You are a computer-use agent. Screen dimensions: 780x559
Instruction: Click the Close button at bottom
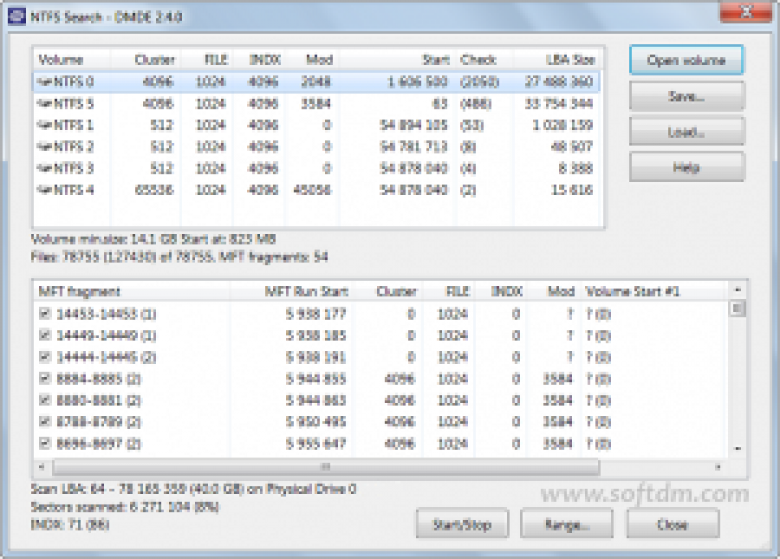(673, 524)
